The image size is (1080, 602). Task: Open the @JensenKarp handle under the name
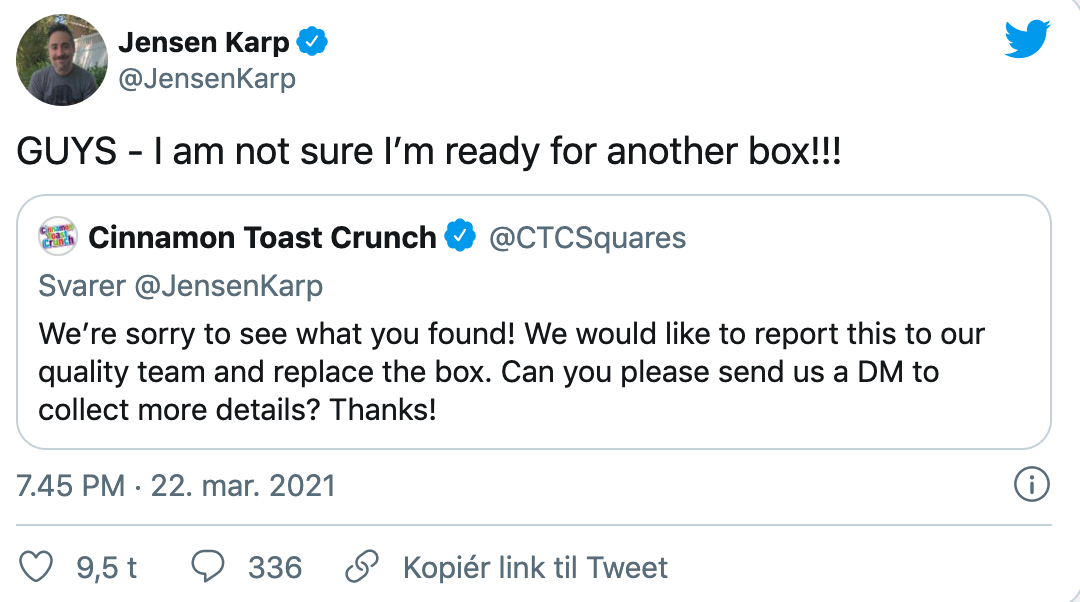pos(207,79)
